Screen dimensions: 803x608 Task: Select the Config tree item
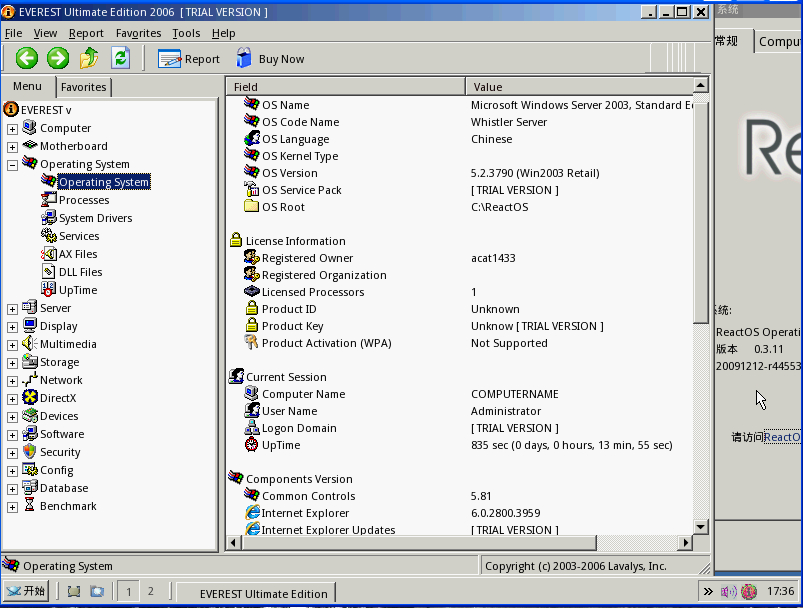point(56,470)
